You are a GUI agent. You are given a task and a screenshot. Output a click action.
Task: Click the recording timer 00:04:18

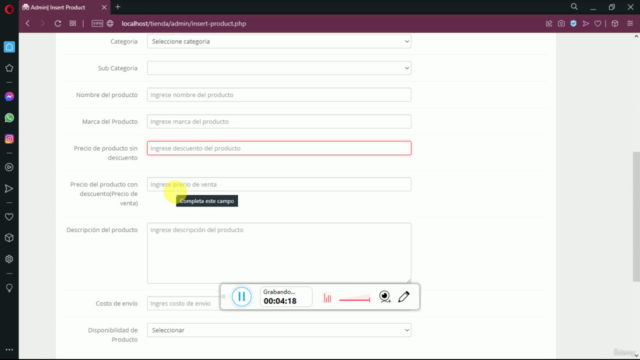pyautogui.click(x=280, y=301)
